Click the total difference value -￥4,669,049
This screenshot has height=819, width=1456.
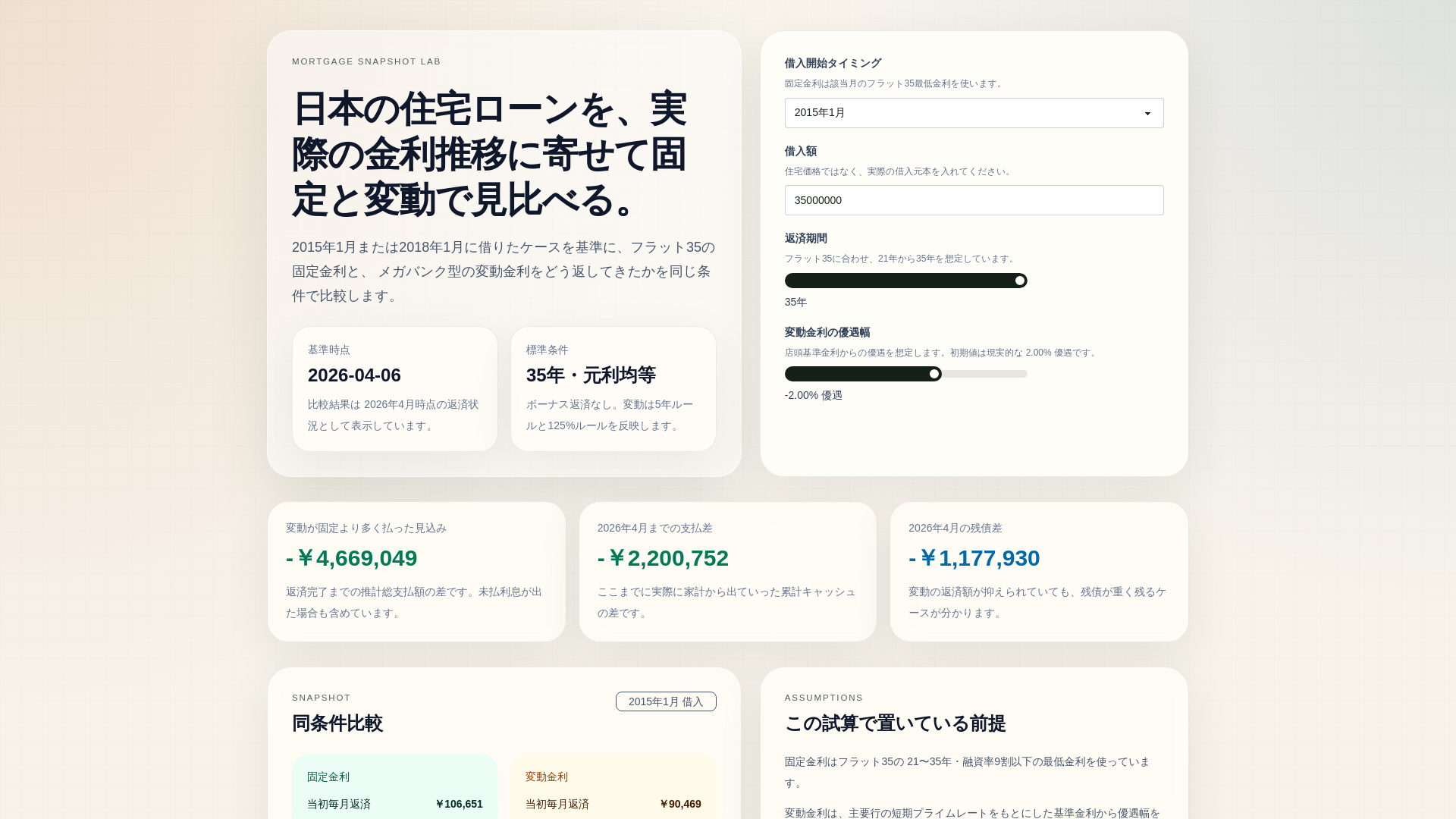(x=351, y=558)
